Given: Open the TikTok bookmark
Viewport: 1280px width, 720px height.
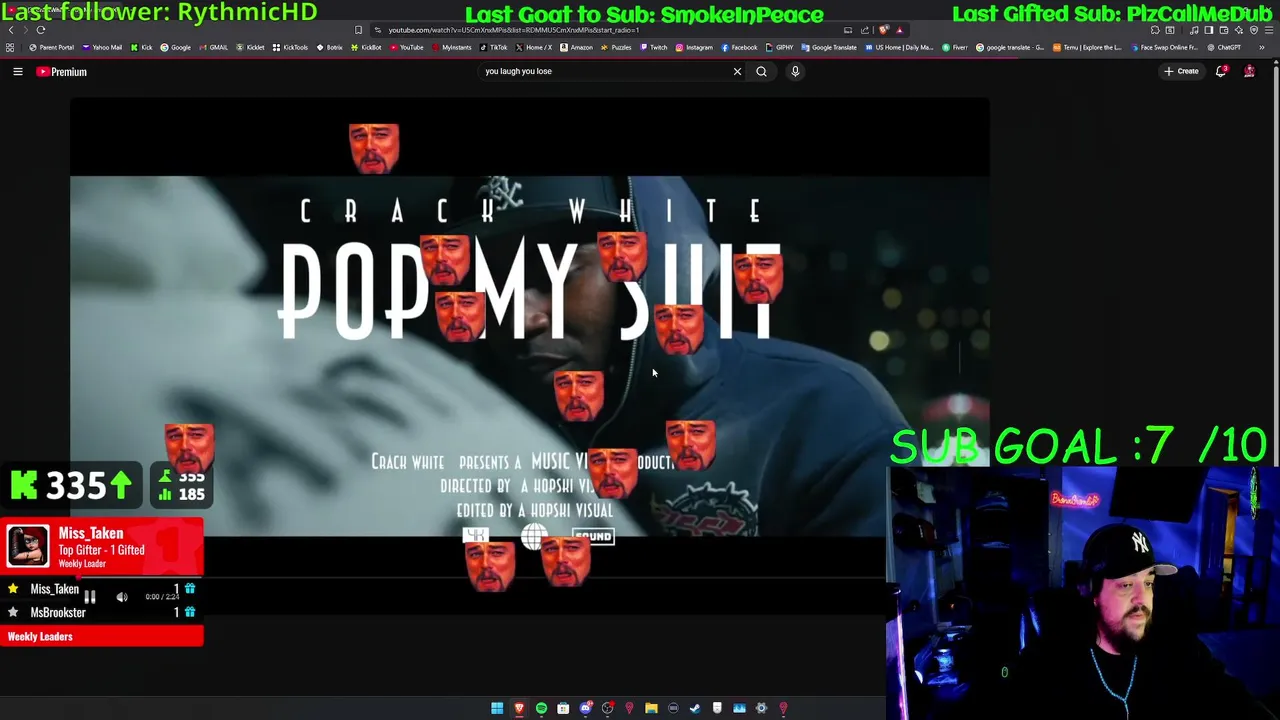Looking at the screenshot, I should pyautogui.click(x=493, y=47).
